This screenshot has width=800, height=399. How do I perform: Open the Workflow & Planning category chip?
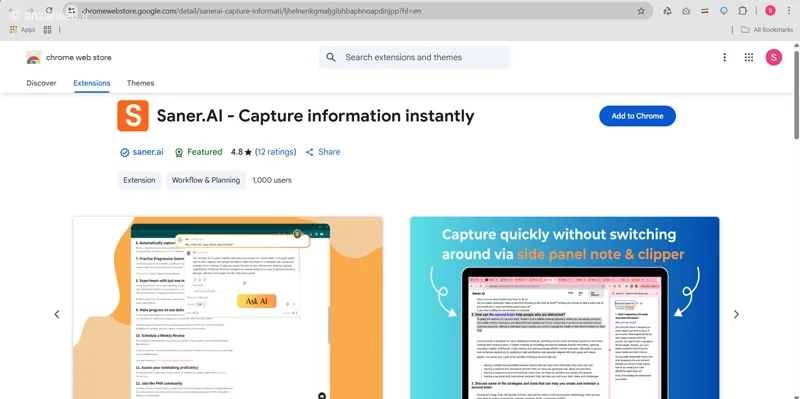pos(206,180)
